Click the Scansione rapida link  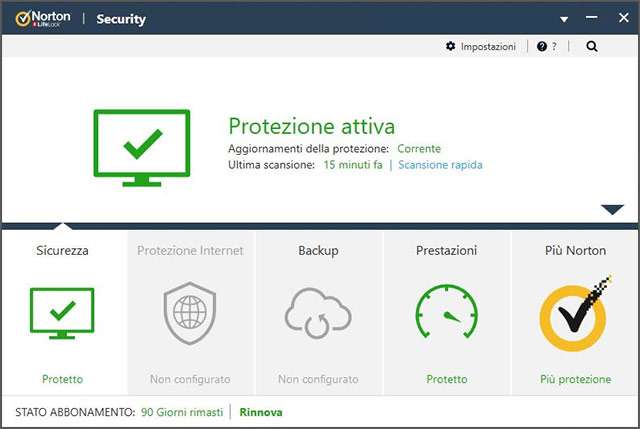pyautogui.click(x=440, y=165)
